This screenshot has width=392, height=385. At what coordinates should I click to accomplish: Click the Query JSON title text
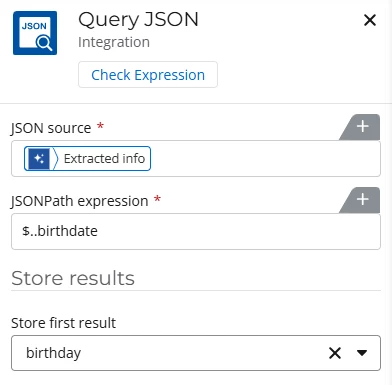click(138, 20)
